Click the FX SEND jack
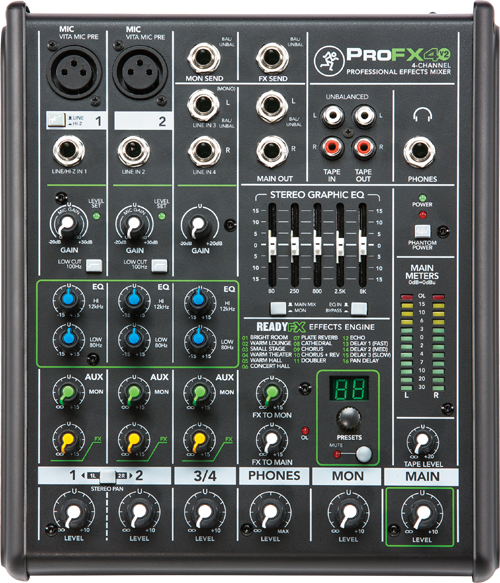Screen dimensions: 500x583 (x=272, y=58)
